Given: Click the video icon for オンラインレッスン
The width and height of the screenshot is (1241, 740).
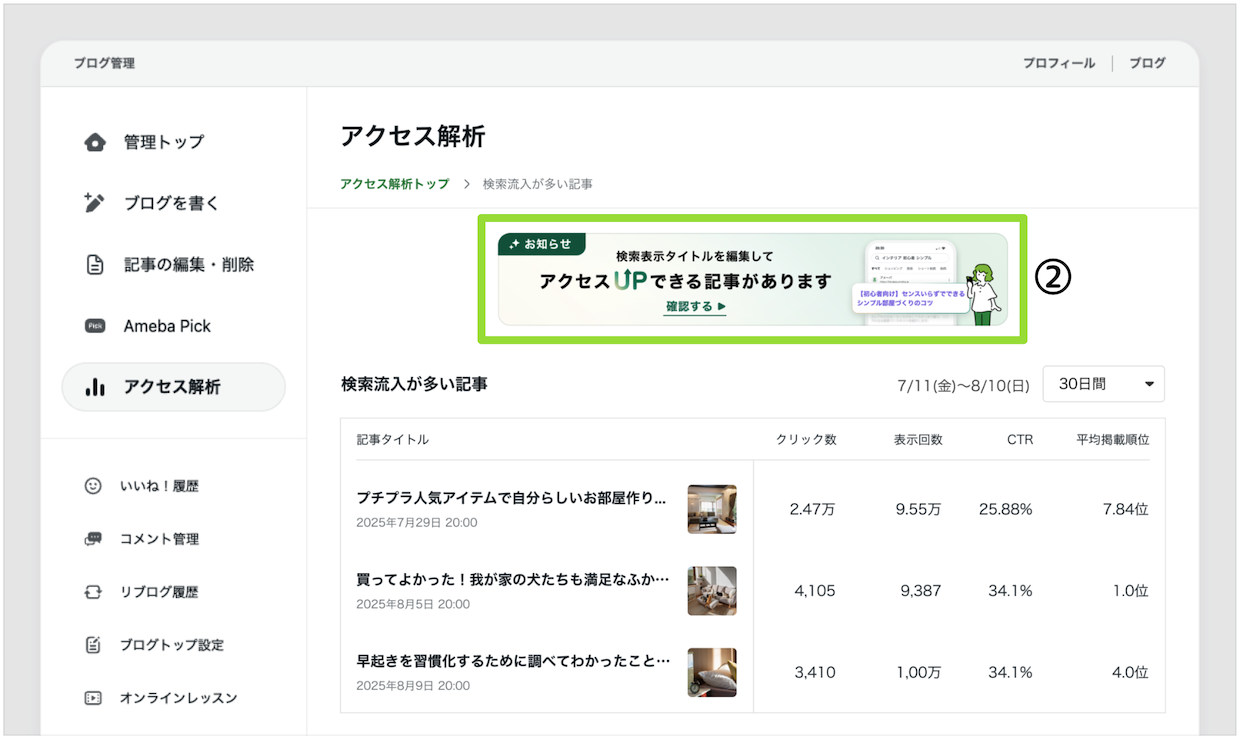Looking at the screenshot, I should click(x=93, y=698).
